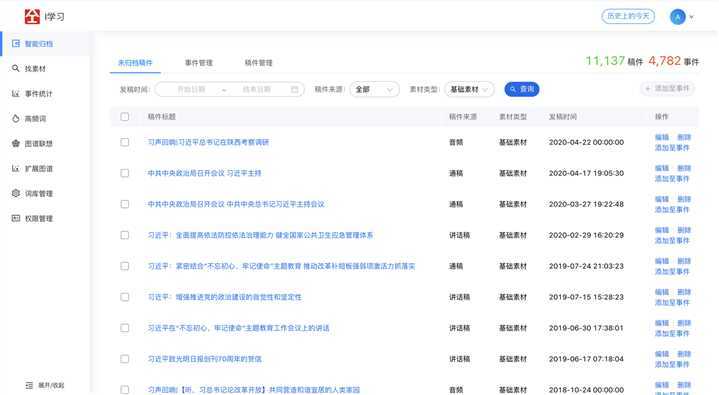Open 高频词 flame icon in sidebar
The width and height of the screenshot is (719, 395).
[16, 118]
